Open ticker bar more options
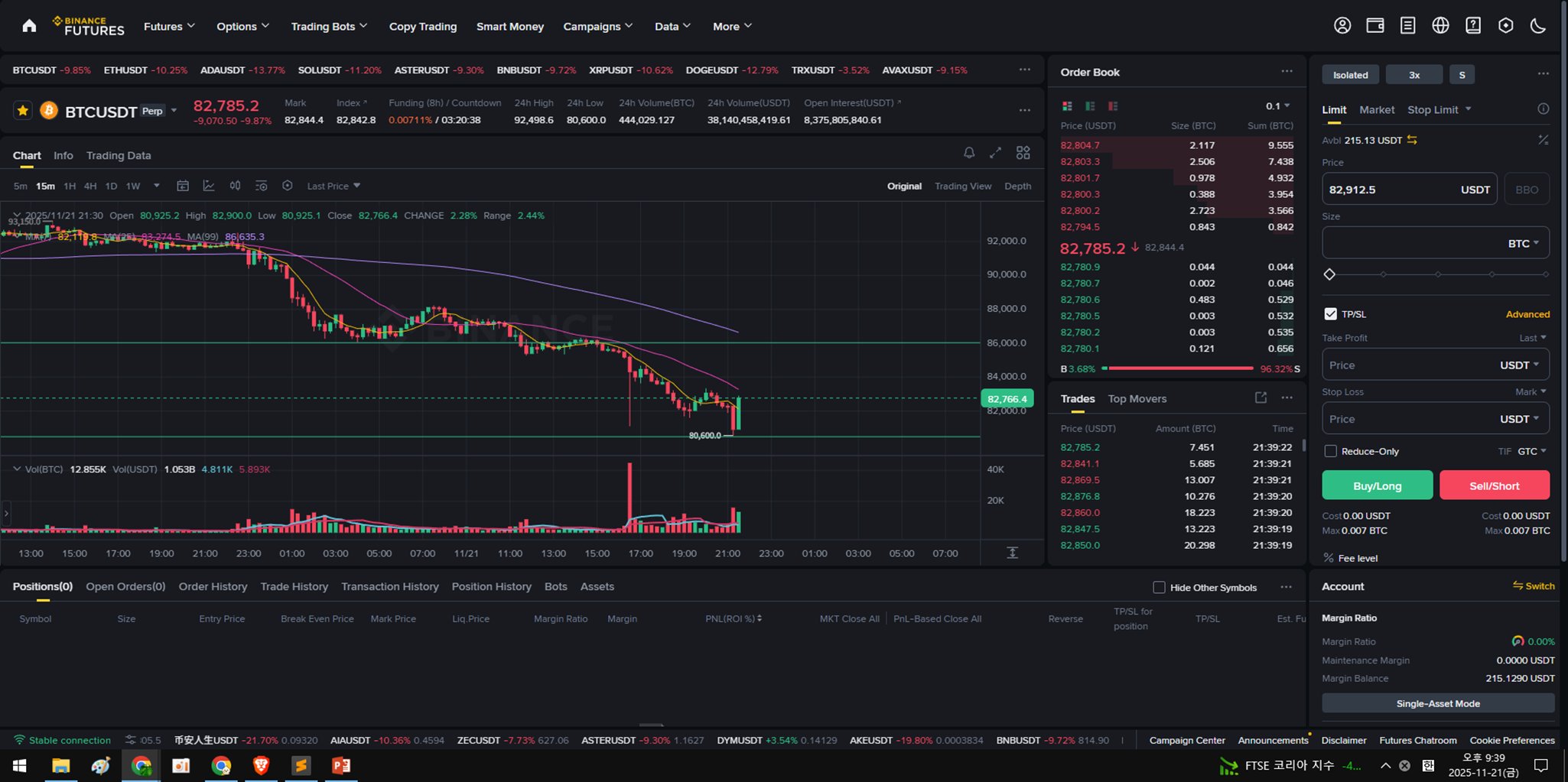Viewport: 1568px width, 782px height. (x=1025, y=70)
